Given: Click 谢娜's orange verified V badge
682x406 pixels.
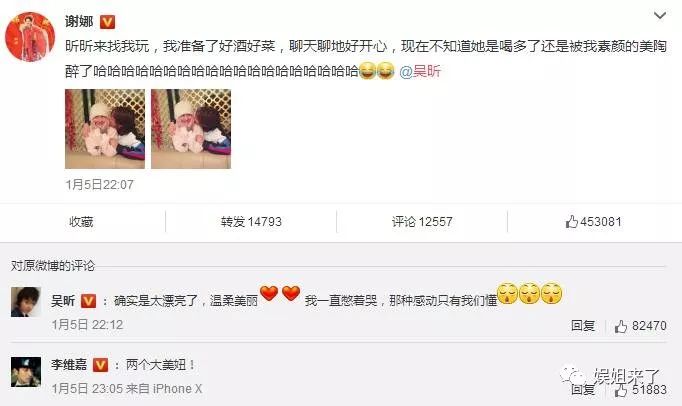Looking at the screenshot, I should 107,22.
